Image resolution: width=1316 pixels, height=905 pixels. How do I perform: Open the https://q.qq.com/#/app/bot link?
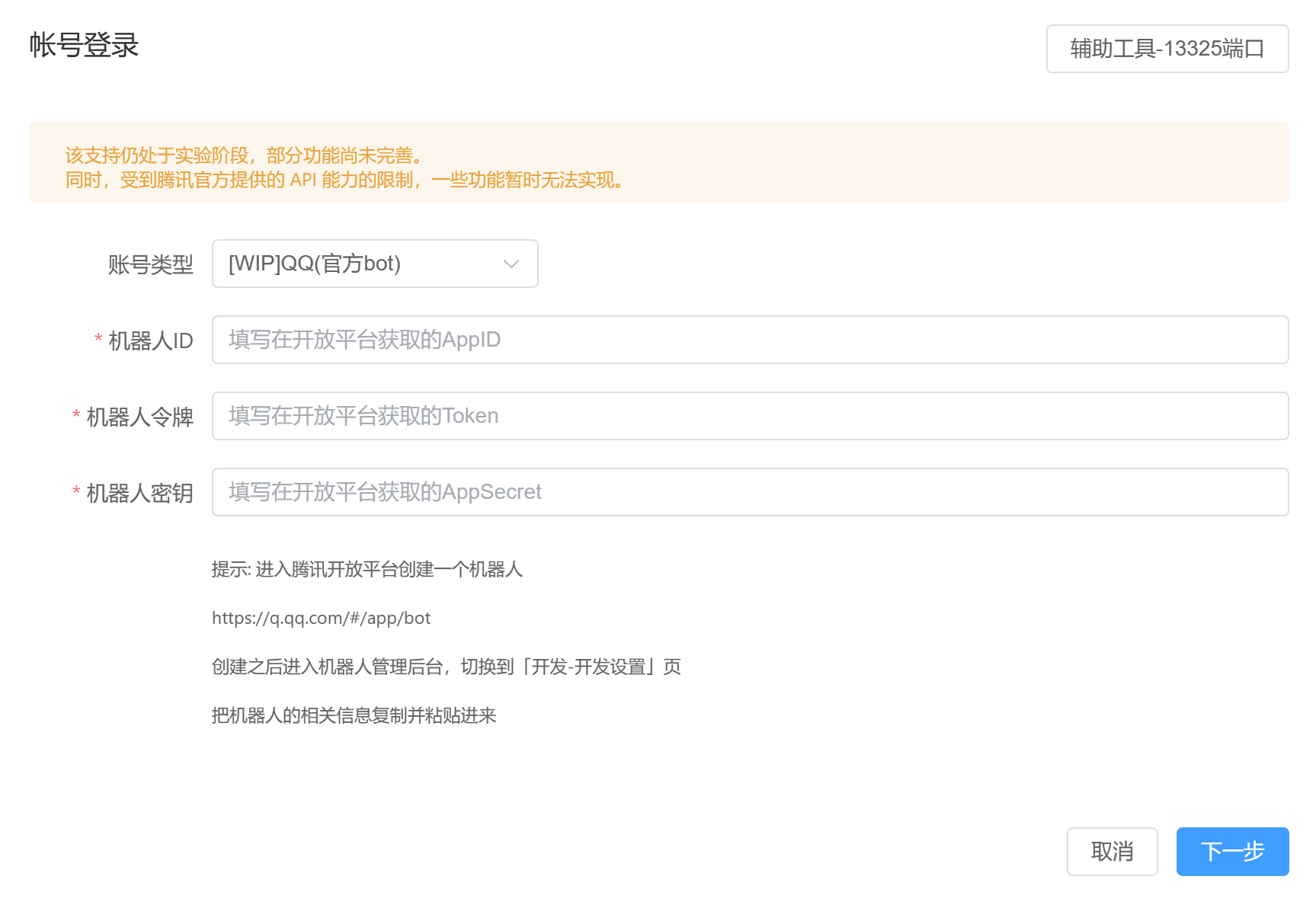321,618
